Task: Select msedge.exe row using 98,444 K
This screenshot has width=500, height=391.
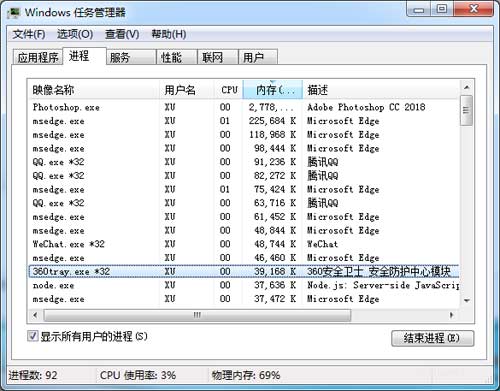Action: pyautogui.click(x=244, y=148)
